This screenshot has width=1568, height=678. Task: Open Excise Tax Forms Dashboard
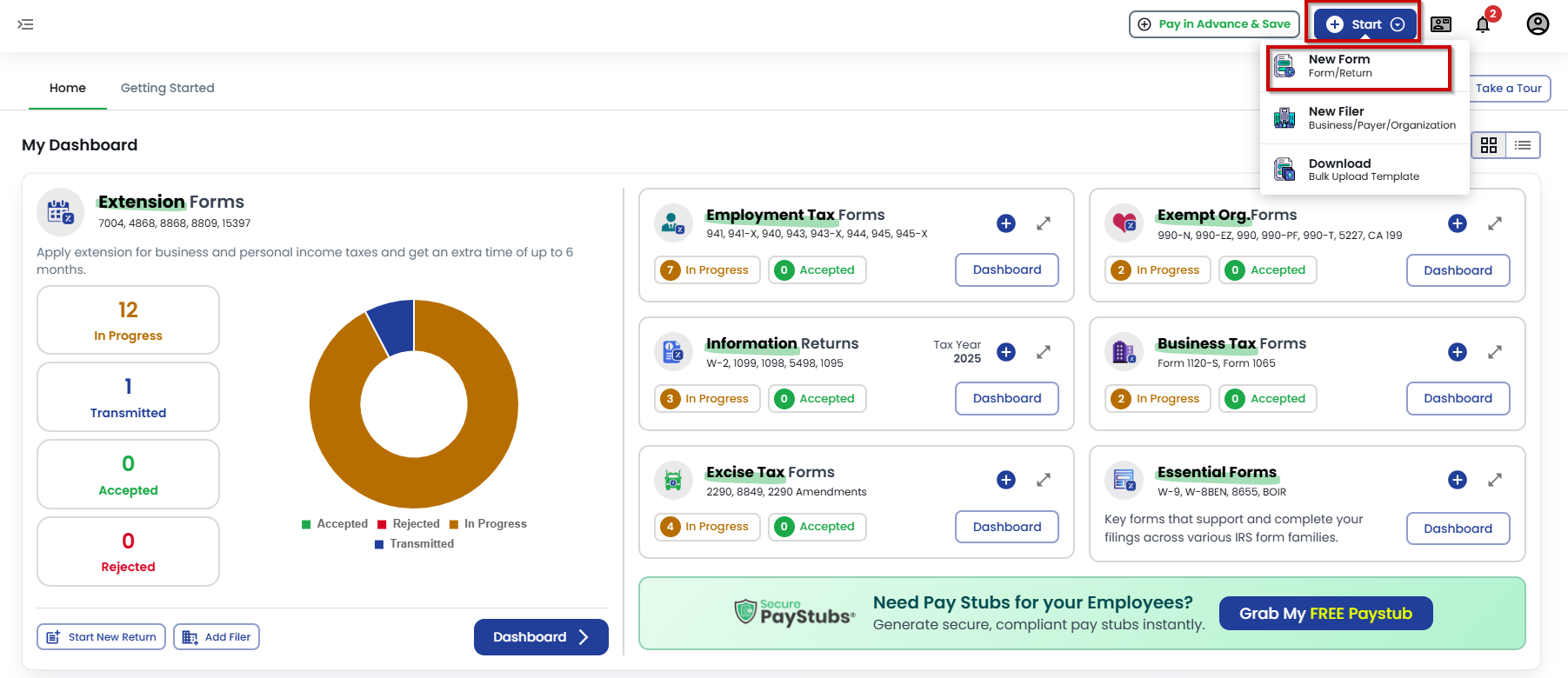click(1007, 527)
